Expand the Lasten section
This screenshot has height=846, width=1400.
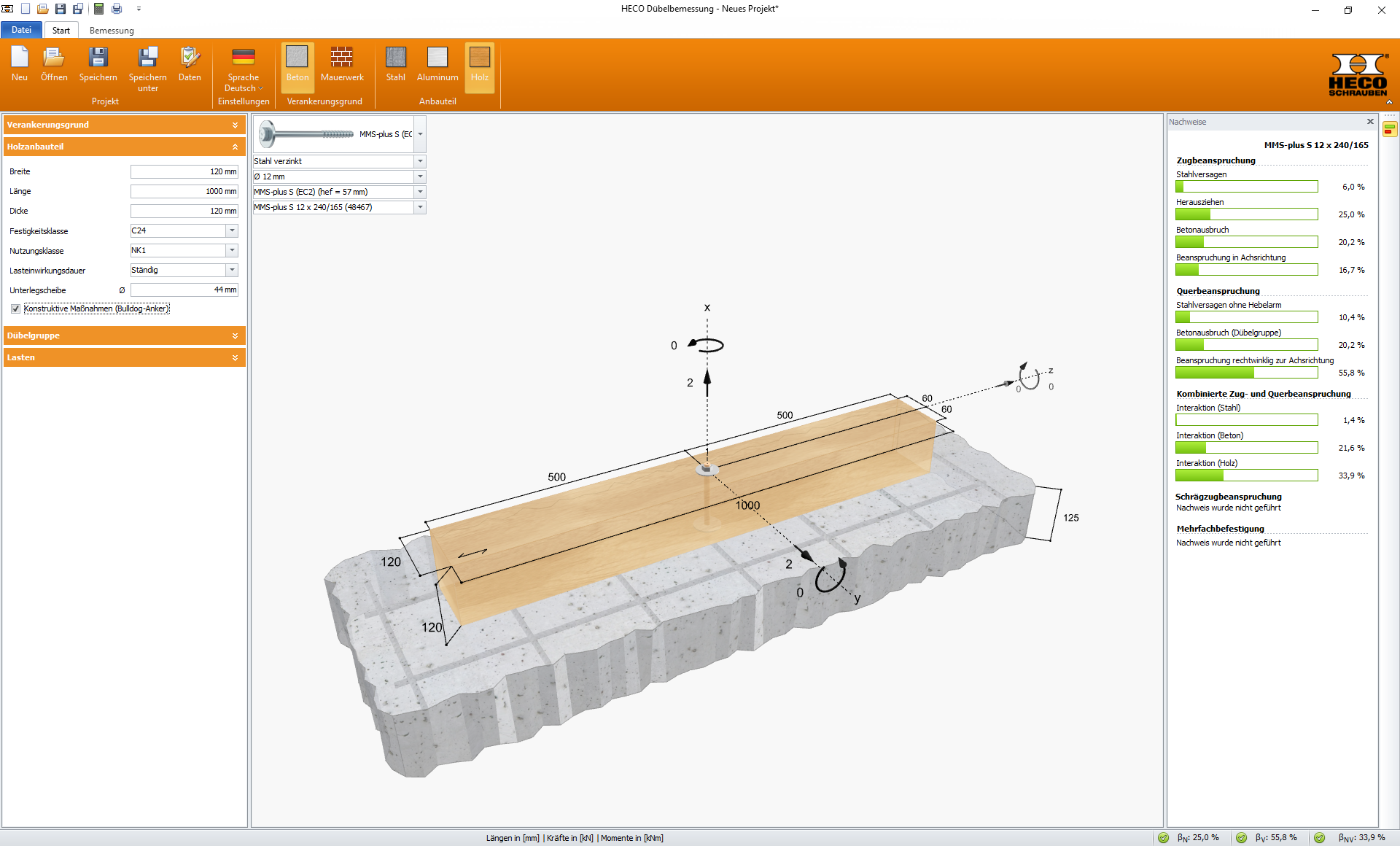(x=125, y=358)
